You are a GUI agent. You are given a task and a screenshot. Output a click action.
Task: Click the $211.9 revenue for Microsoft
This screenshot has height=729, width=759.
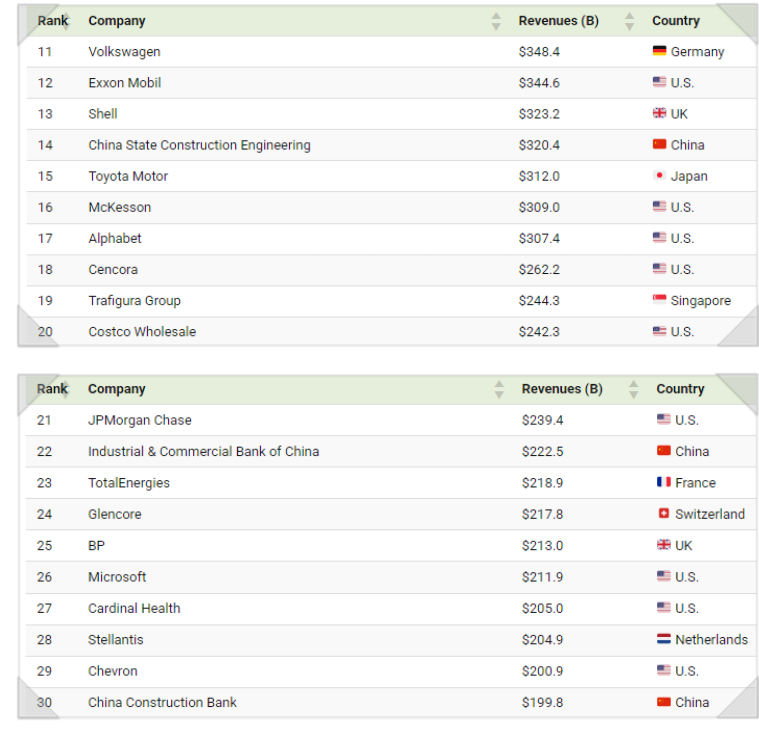tap(543, 577)
